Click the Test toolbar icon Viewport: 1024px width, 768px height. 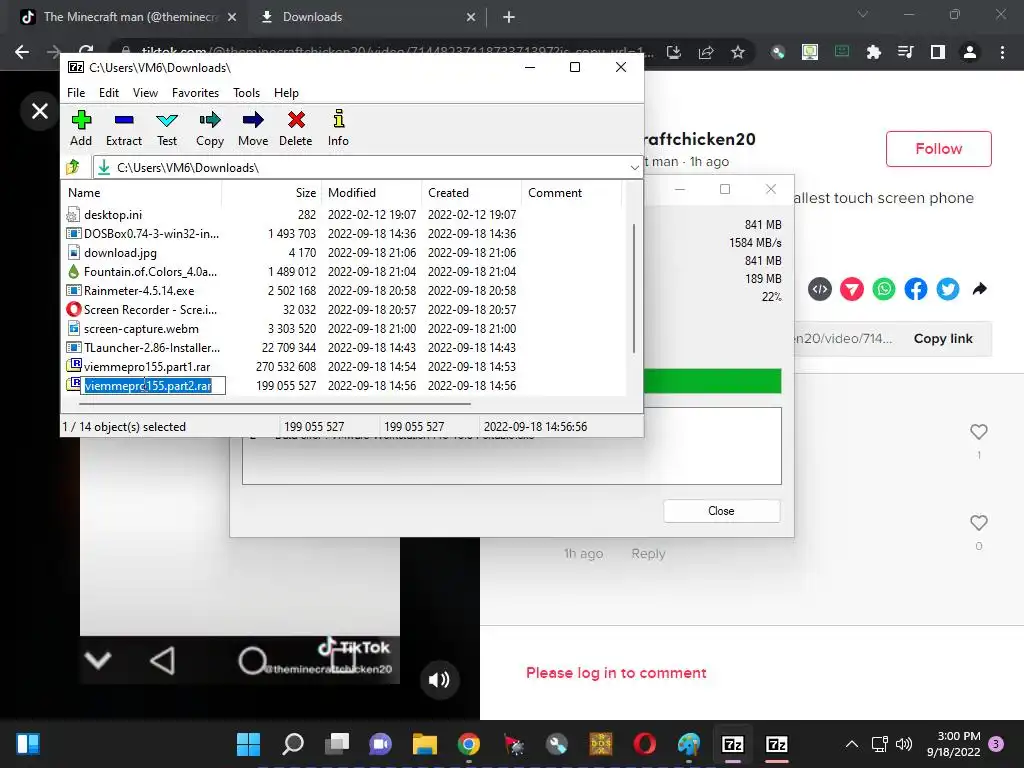[x=167, y=128]
